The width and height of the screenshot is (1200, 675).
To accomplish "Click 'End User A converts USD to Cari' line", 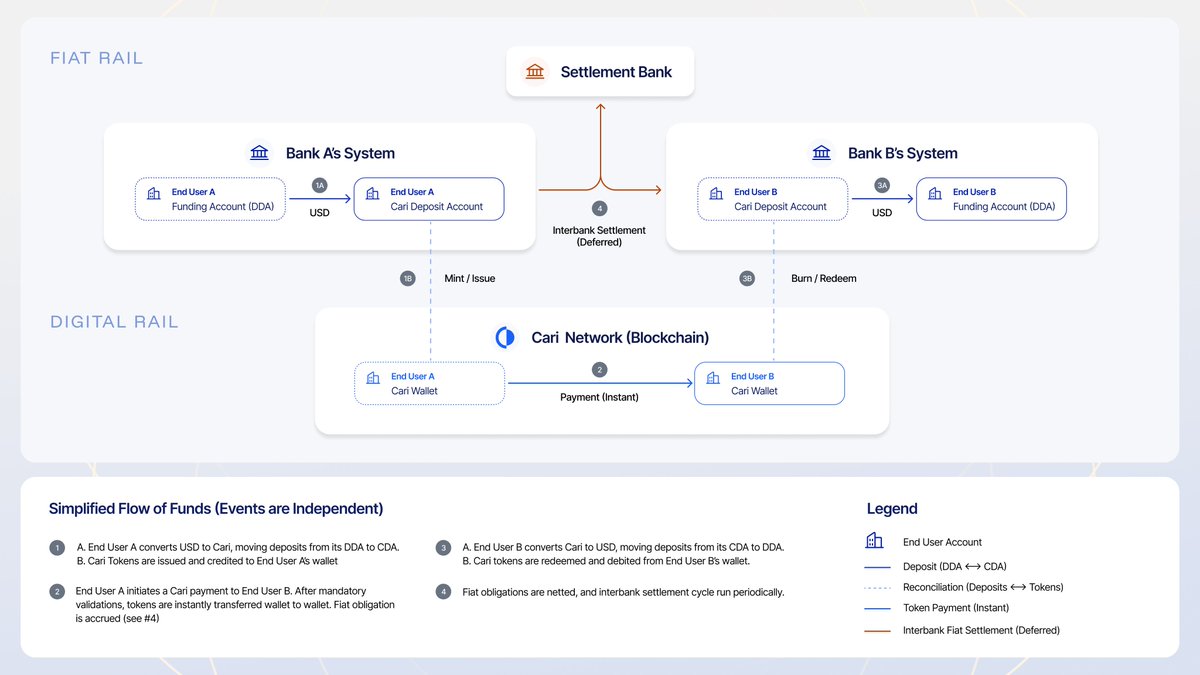I will [x=239, y=548].
